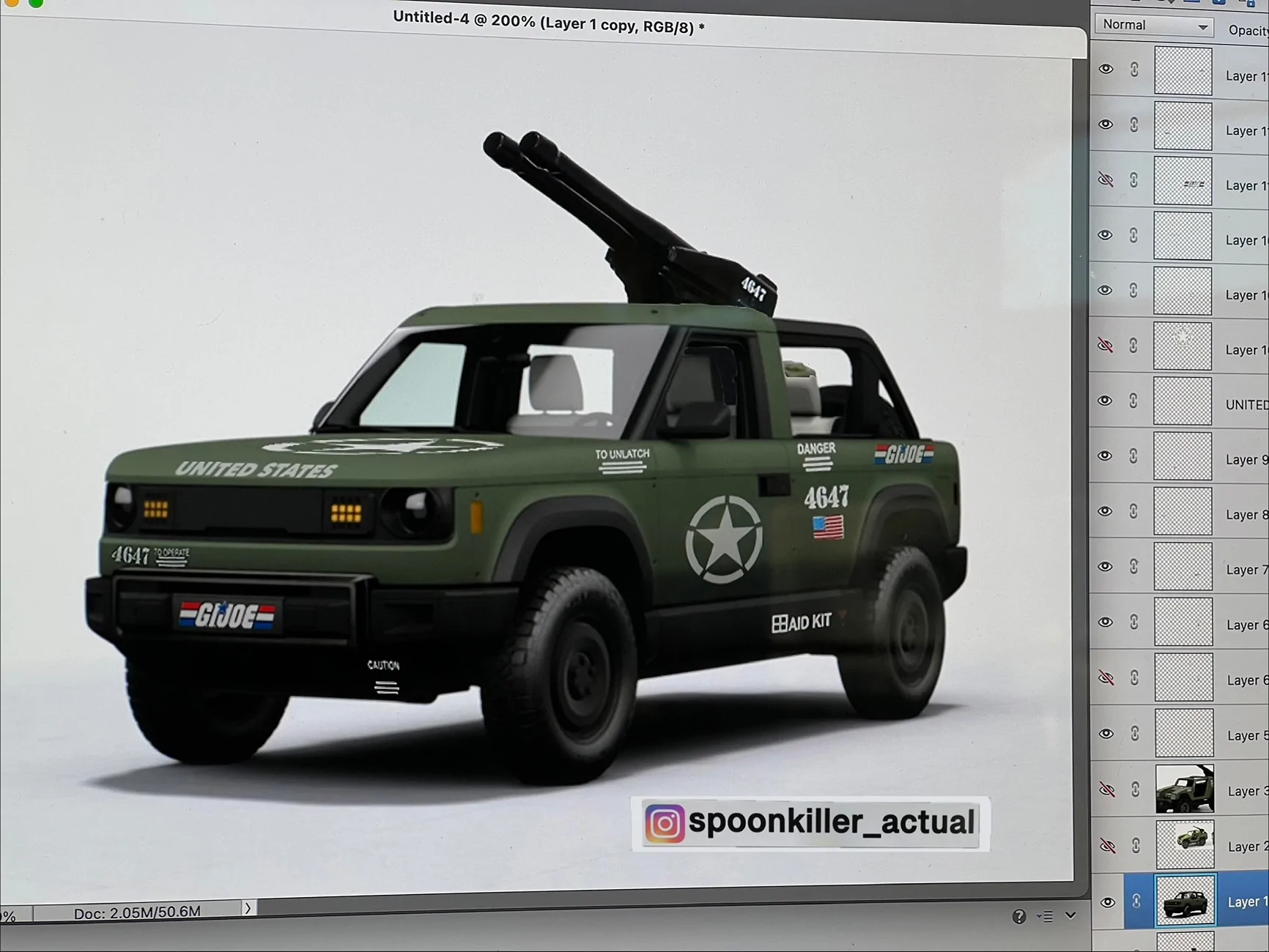Click the Layer 9 thumbnail

pyautogui.click(x=1183, y=456)
